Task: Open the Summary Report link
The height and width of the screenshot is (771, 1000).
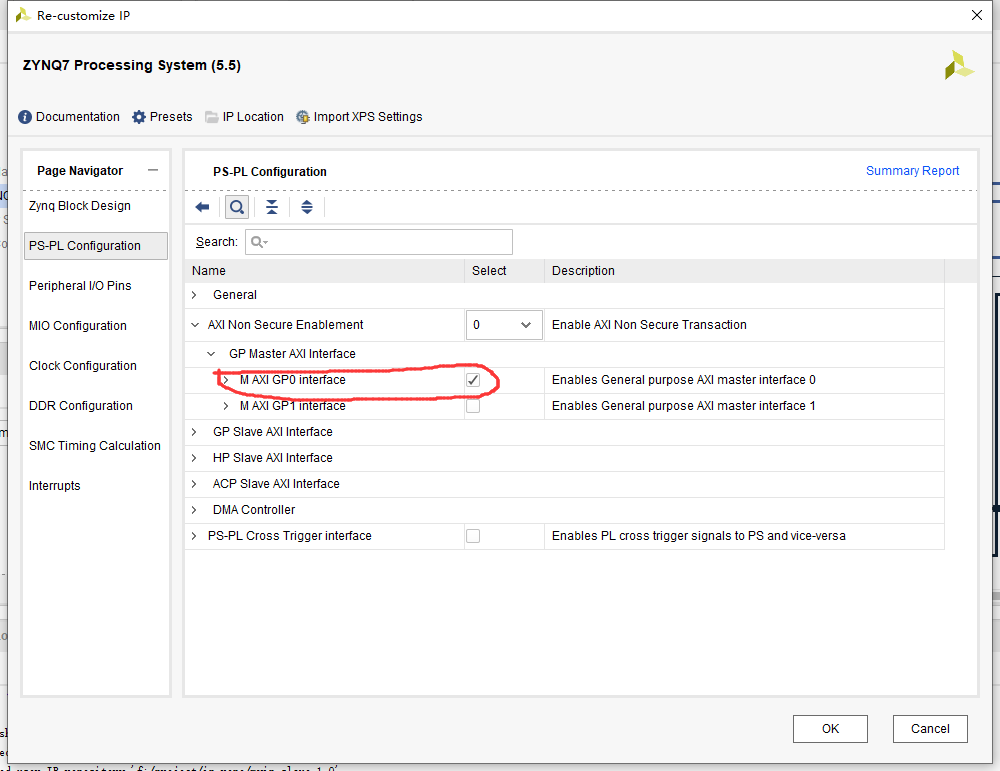Action: (912, 171)
